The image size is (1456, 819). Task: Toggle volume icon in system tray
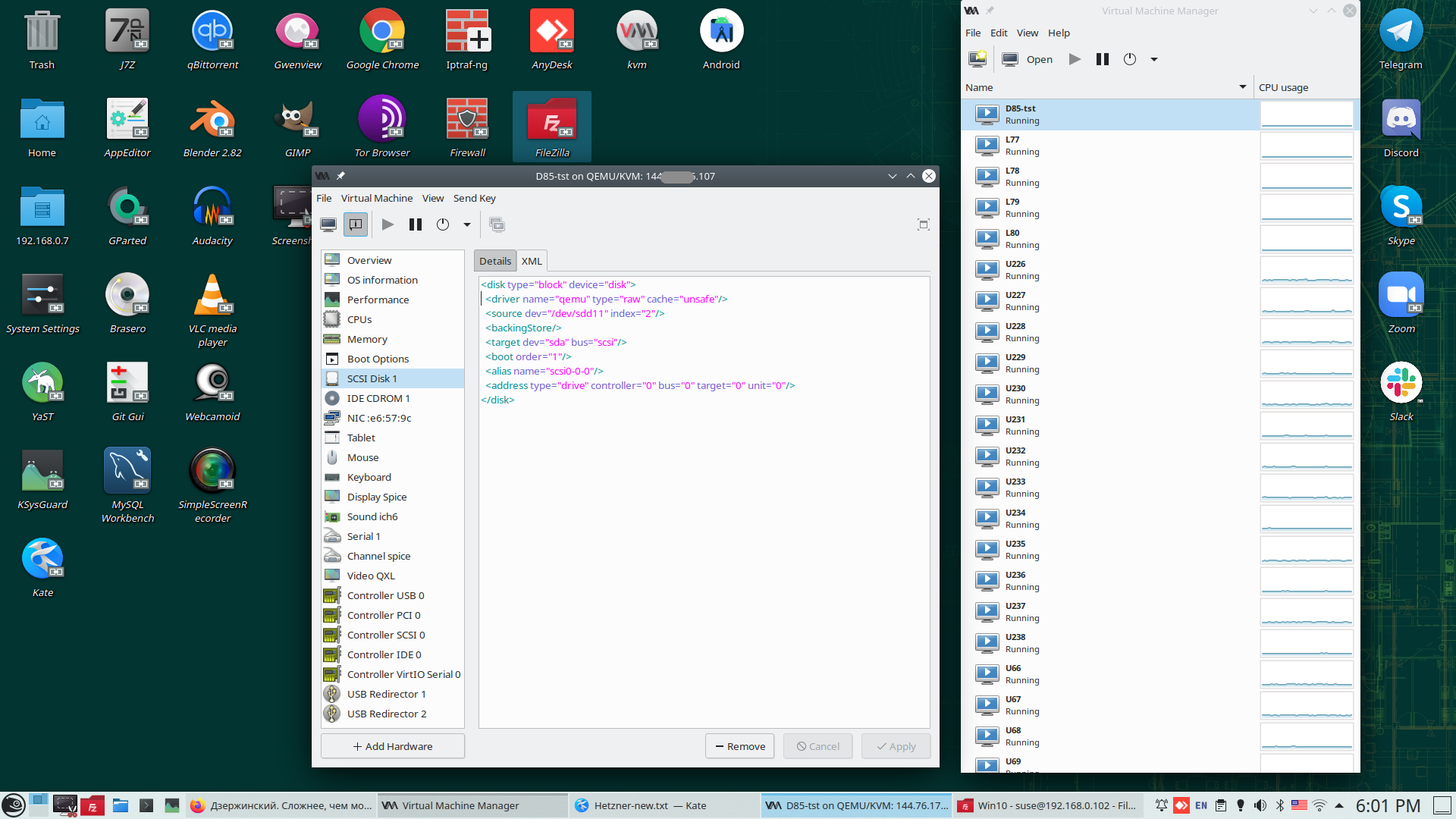1260,805
